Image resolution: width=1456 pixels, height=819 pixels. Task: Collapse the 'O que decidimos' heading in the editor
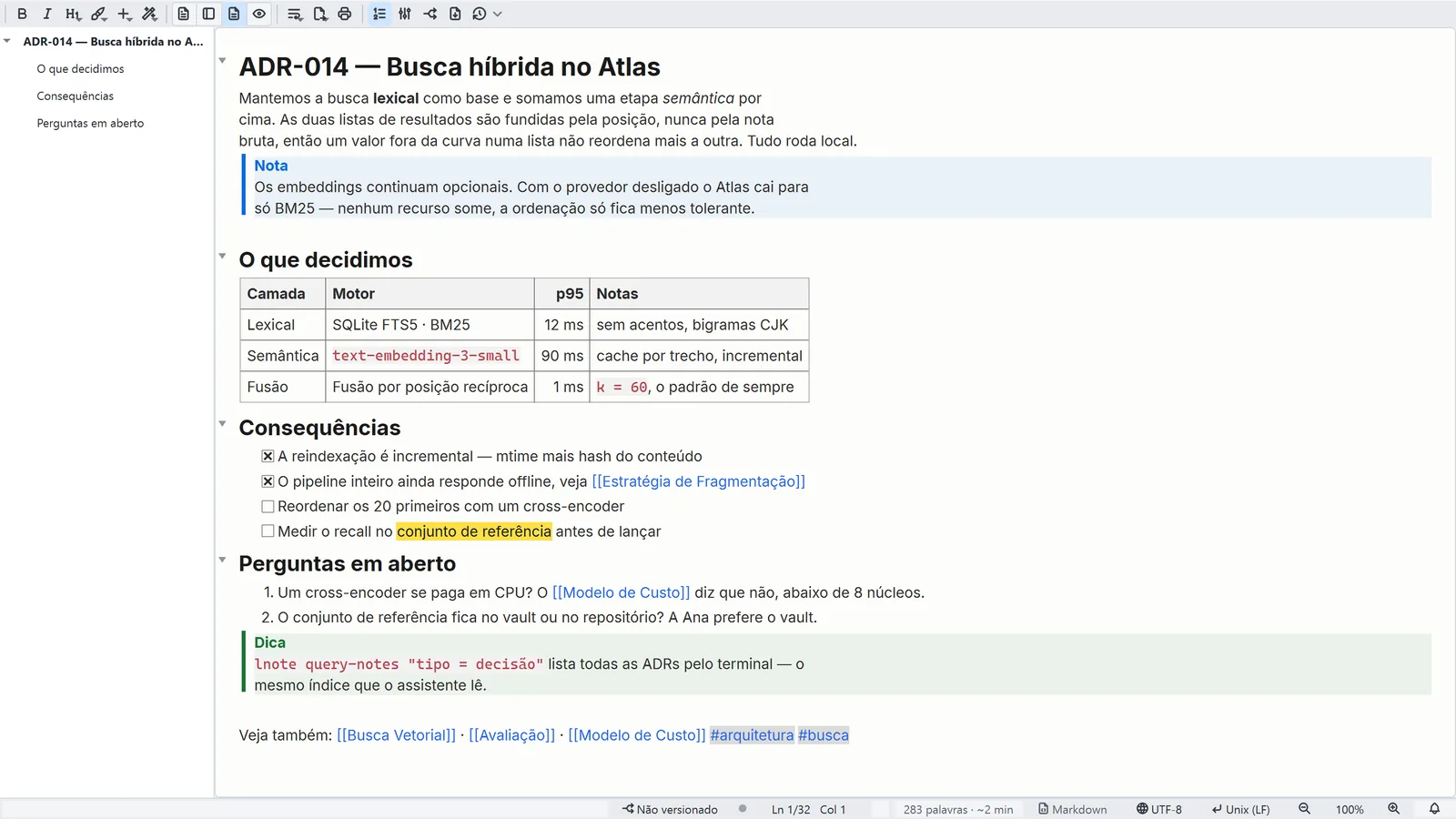[222, 257]
